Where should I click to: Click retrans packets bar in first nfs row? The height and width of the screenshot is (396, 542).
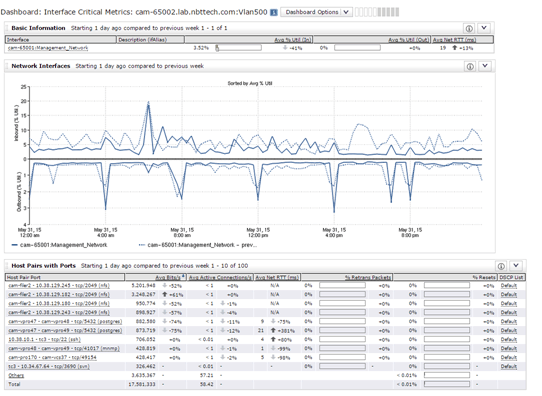[x=342, y=286]
